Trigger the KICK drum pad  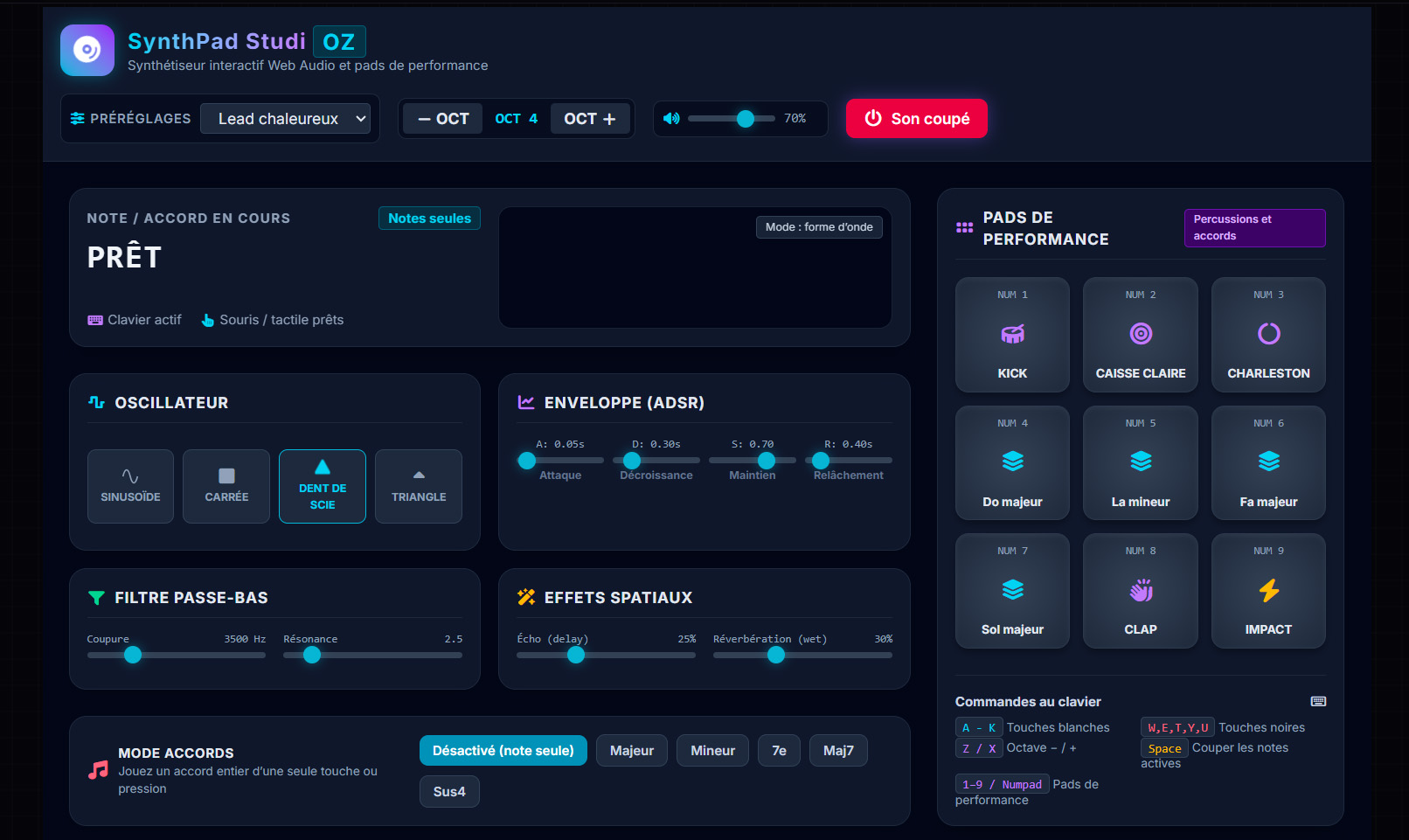(1012, 335)
